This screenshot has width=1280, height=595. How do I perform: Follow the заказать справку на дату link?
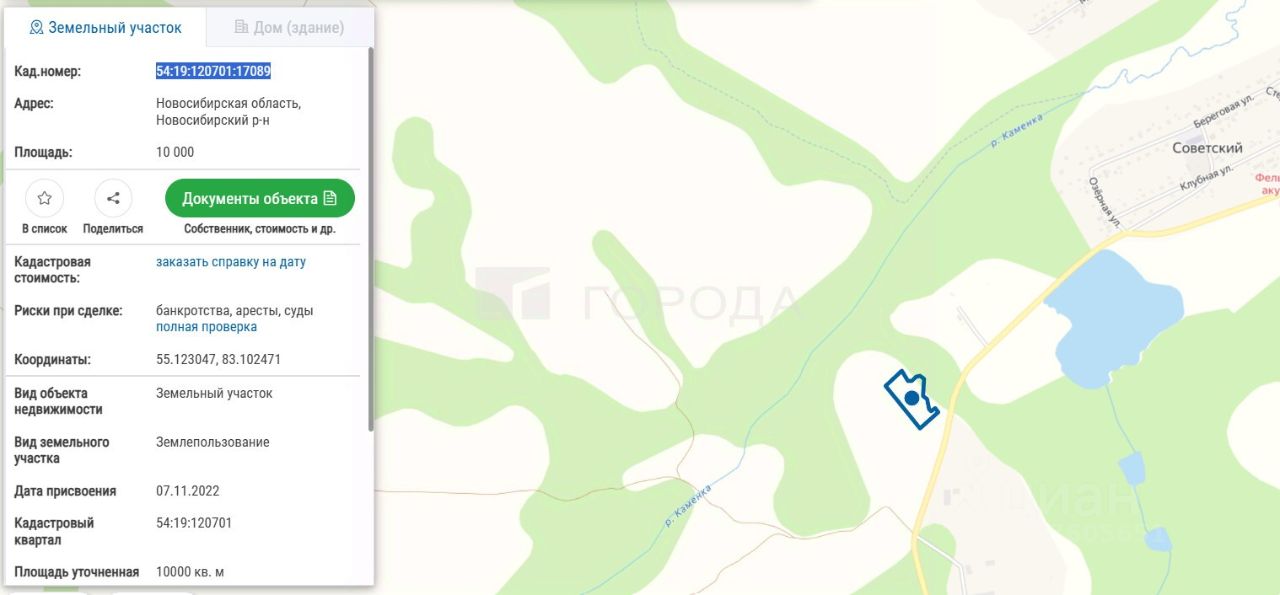point(231,262)
